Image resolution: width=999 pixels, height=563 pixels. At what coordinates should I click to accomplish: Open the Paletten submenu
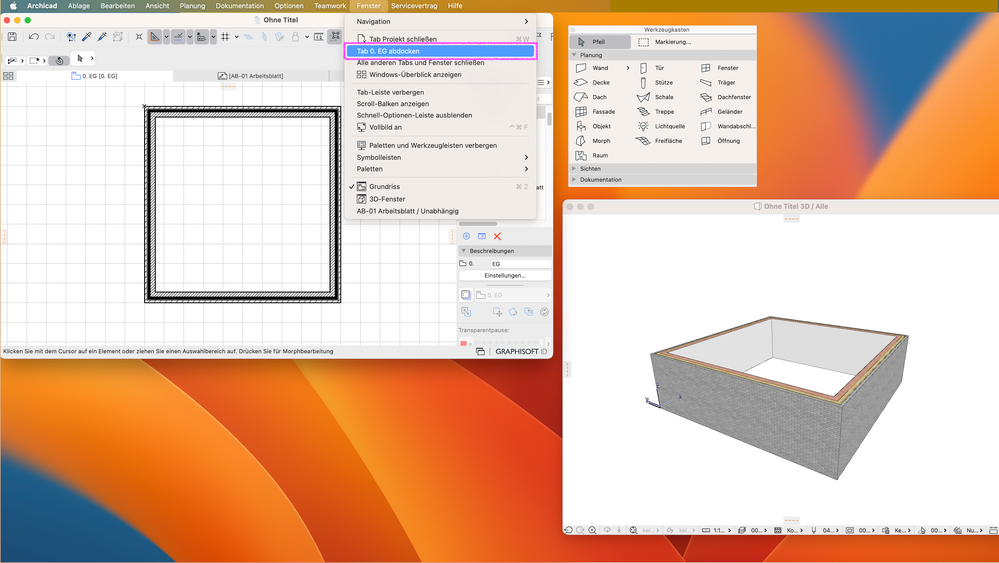[x=440, y=169]
